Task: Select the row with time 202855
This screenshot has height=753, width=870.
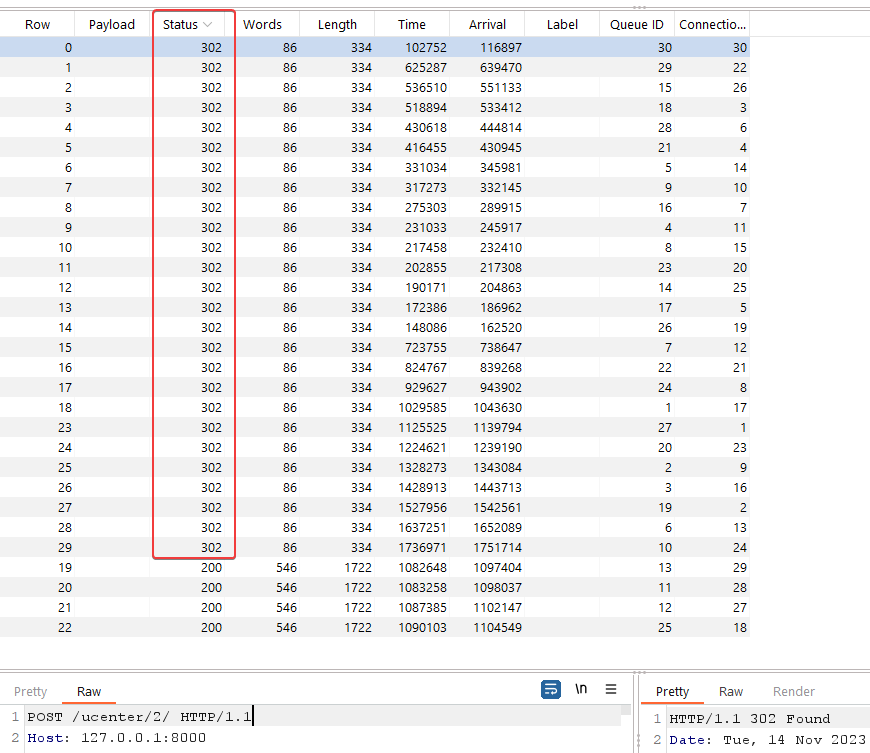Action: point(375,267)
